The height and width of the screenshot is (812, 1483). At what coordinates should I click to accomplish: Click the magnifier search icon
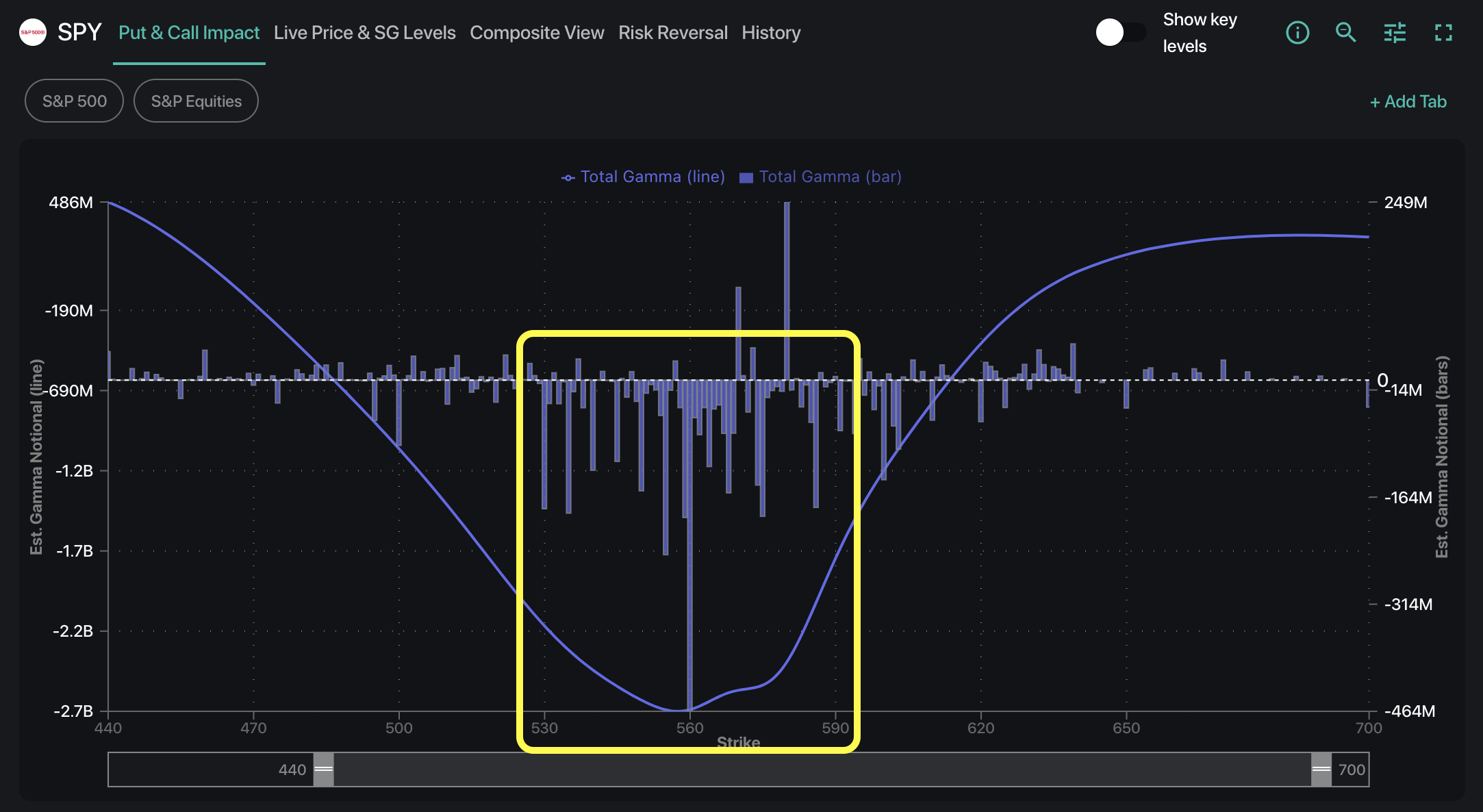click(x=1345, y=32)
